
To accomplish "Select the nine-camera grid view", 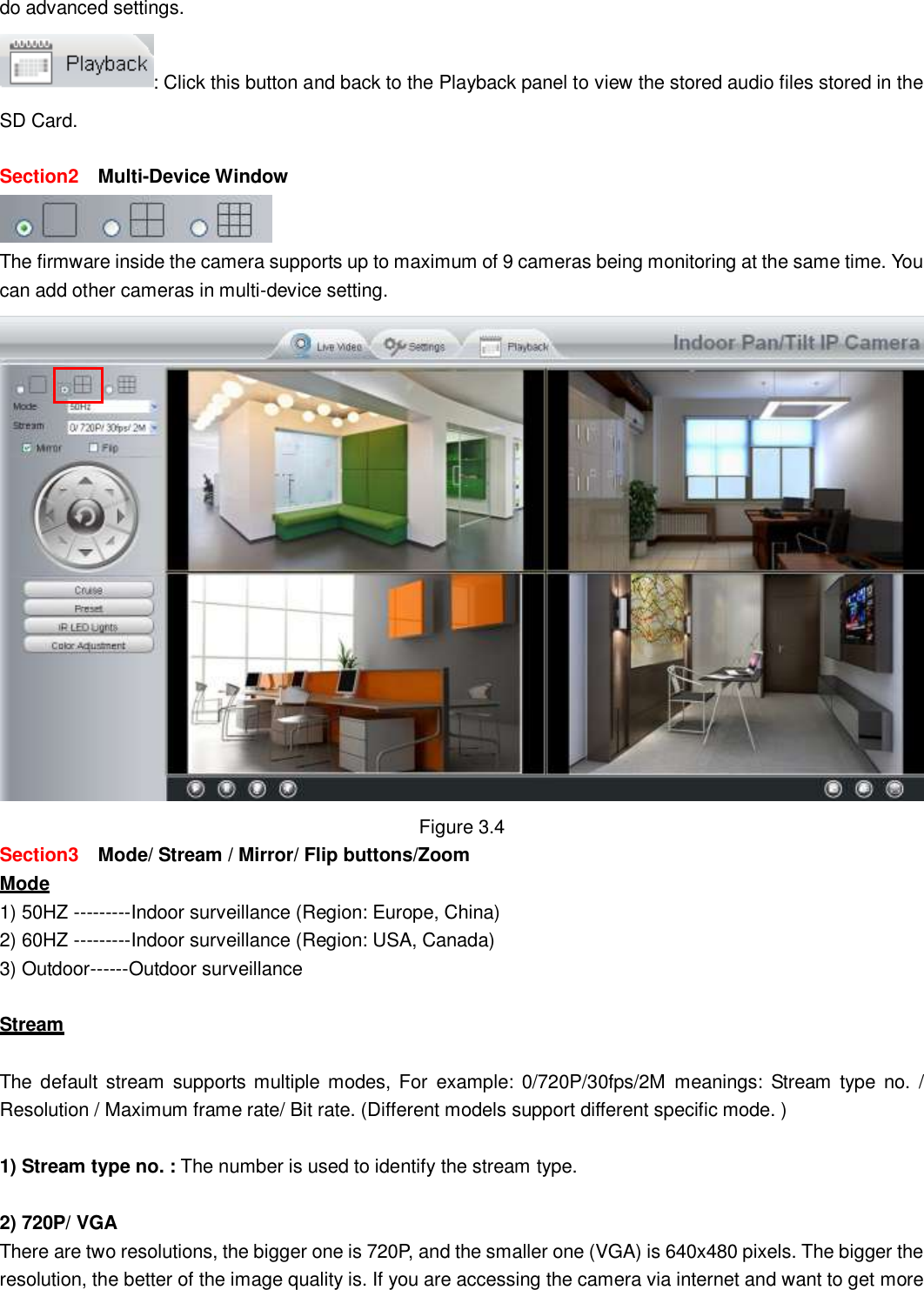I will (110, 390).
